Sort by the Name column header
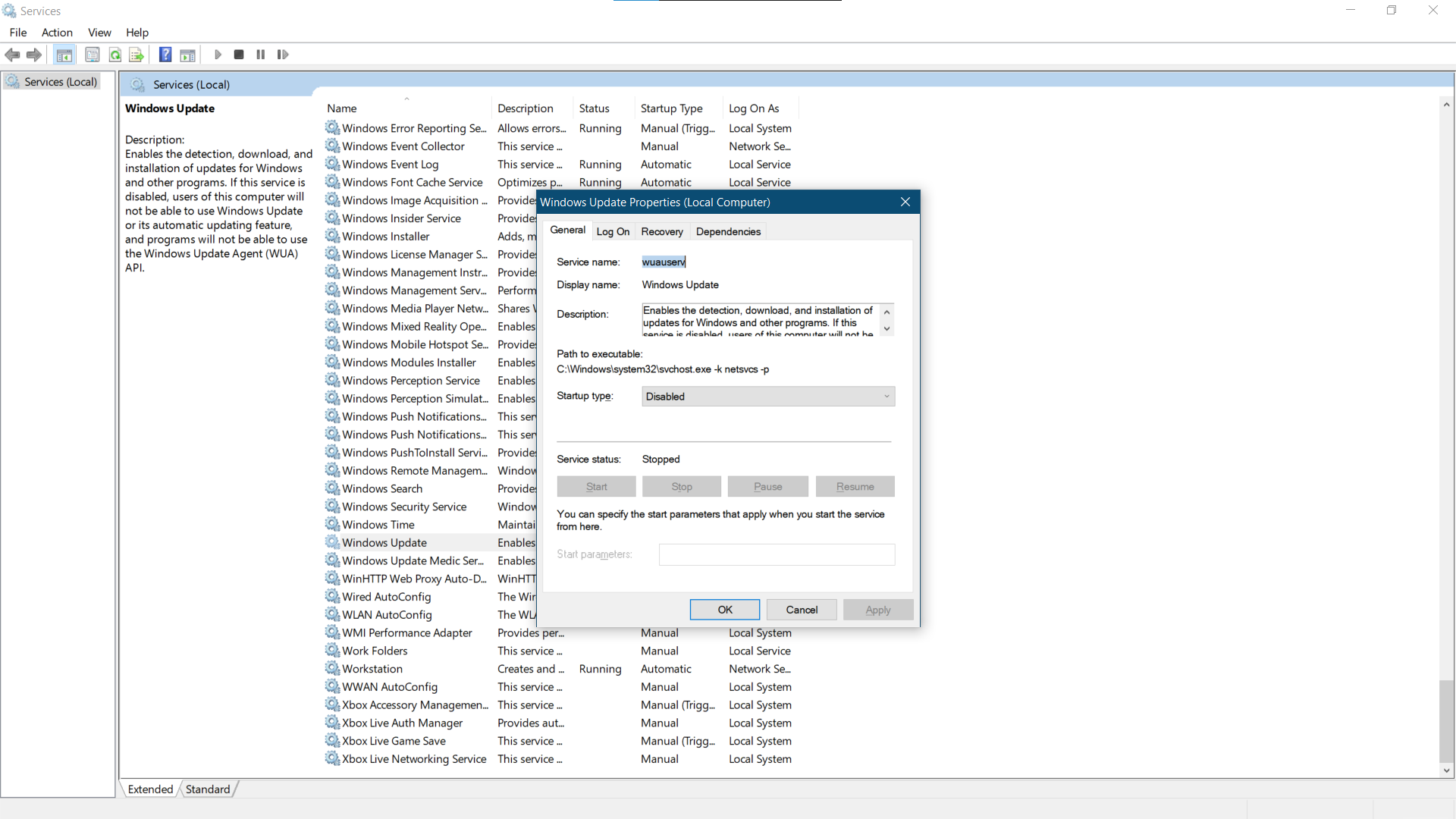The width and height of the screenshot is (1456, 819). coord(407,108)
